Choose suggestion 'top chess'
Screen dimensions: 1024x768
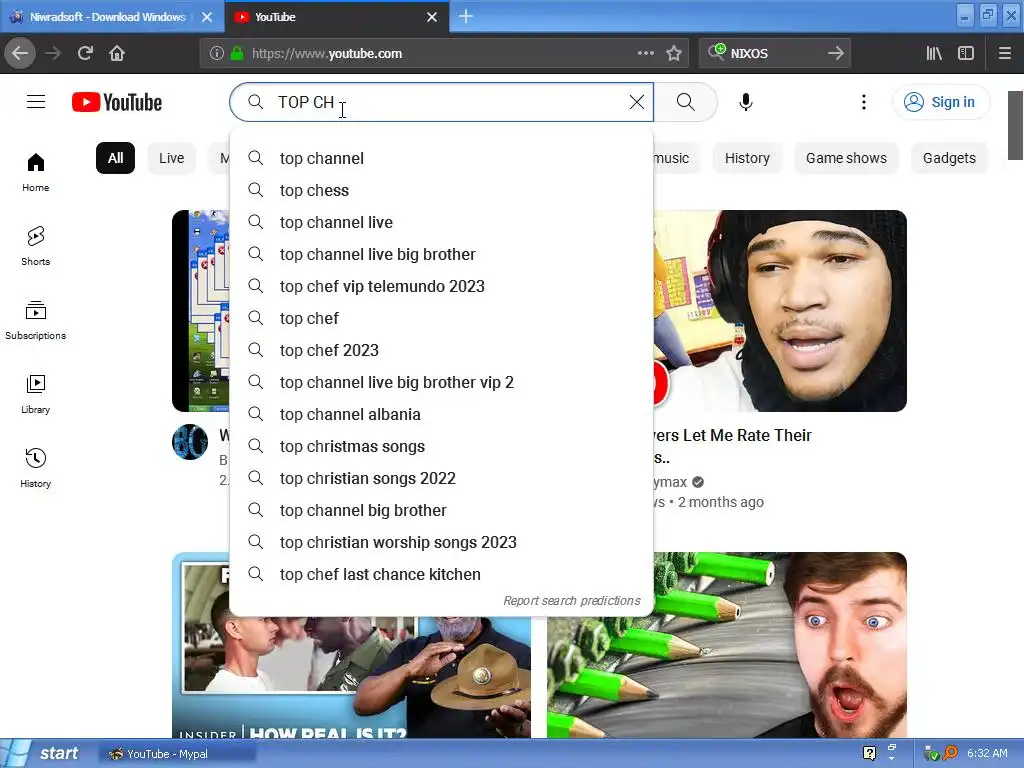pyautogui.click(x=441, y=190)
